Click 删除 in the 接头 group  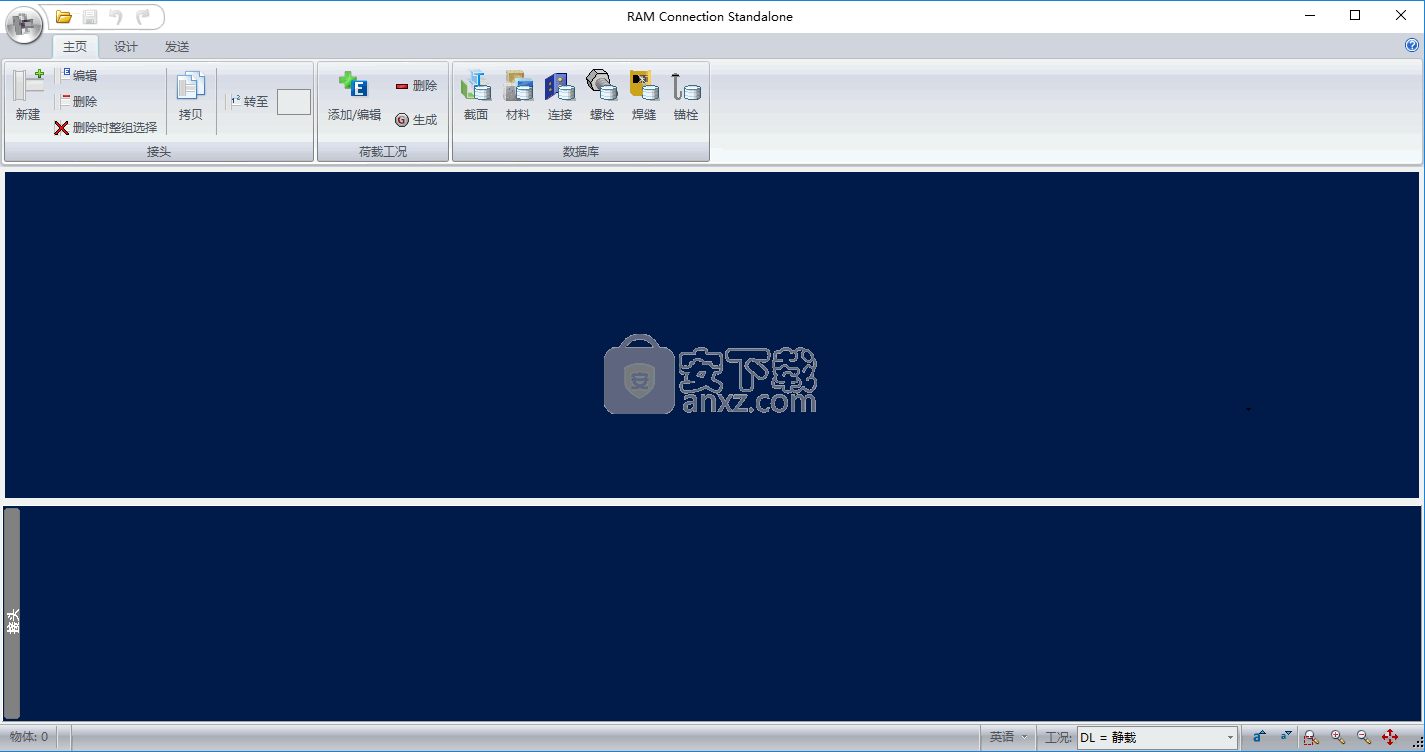pyautogui.click(x=78, y=101)
